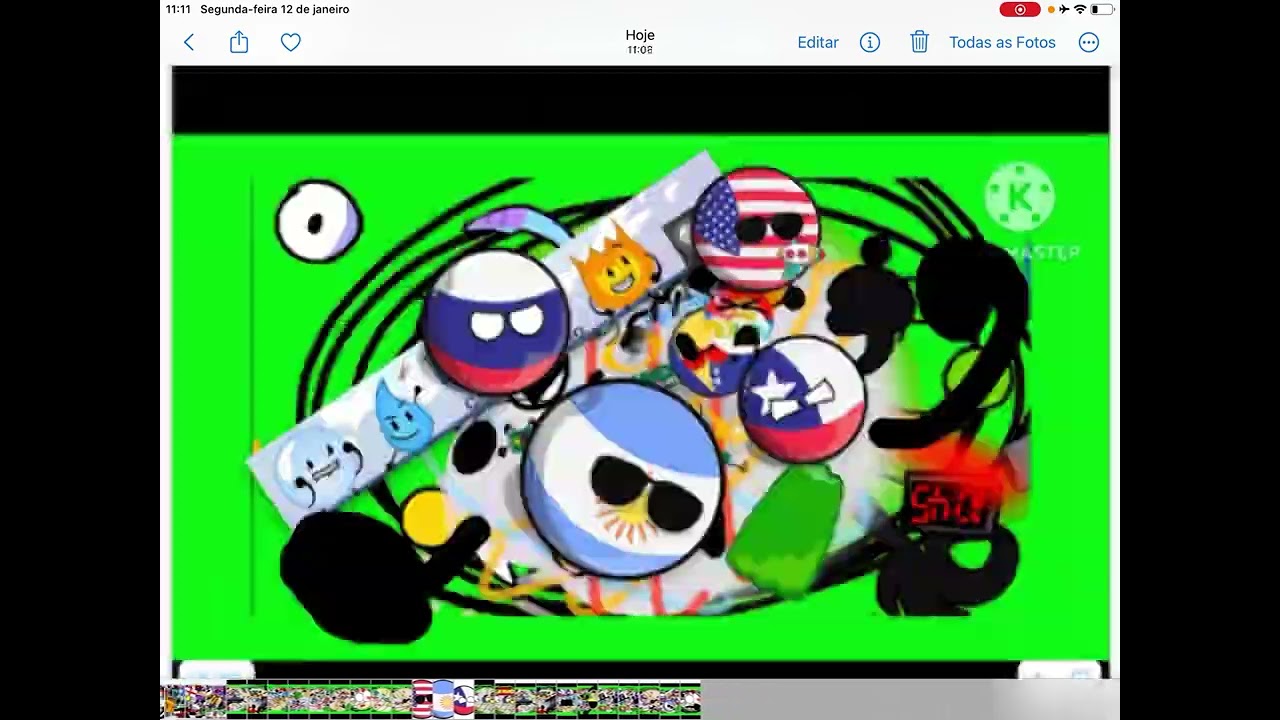Tap the 'Hoje' title text
The width and height of the screenshot is (1280, 720).
coord(640,35)
